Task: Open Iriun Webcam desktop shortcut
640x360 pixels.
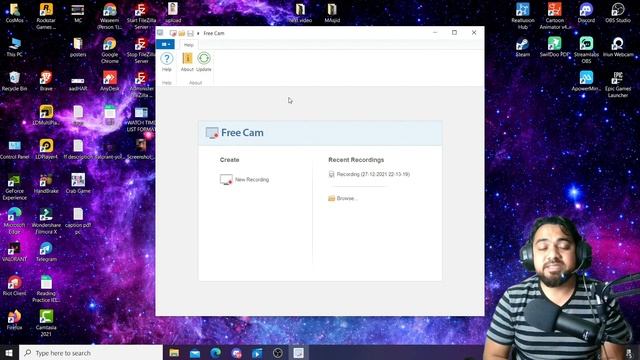Action: pyautogui.click(x=618, y=47)
